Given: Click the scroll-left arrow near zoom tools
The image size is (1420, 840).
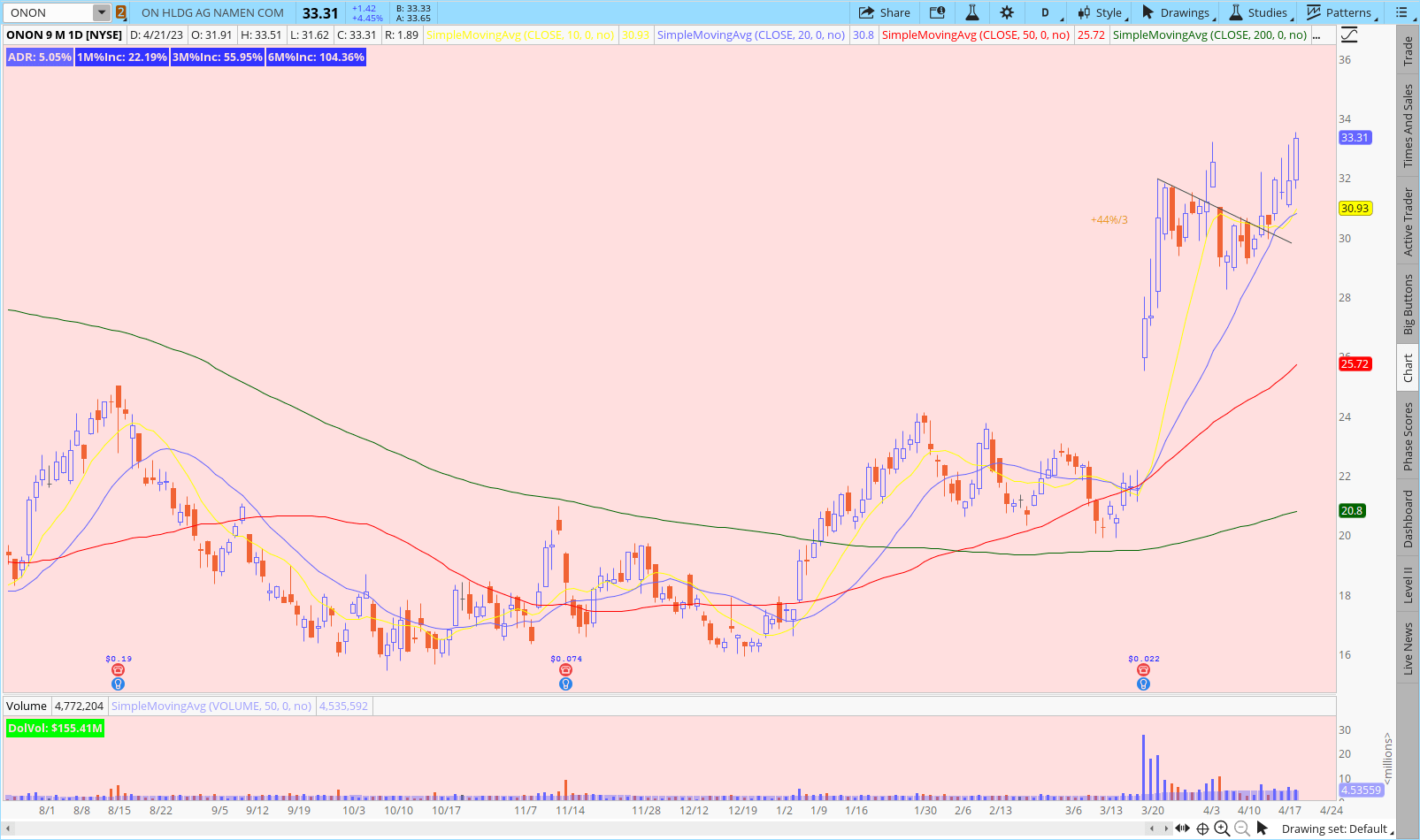Looking at the screenshot, I should coord(1151,829).
